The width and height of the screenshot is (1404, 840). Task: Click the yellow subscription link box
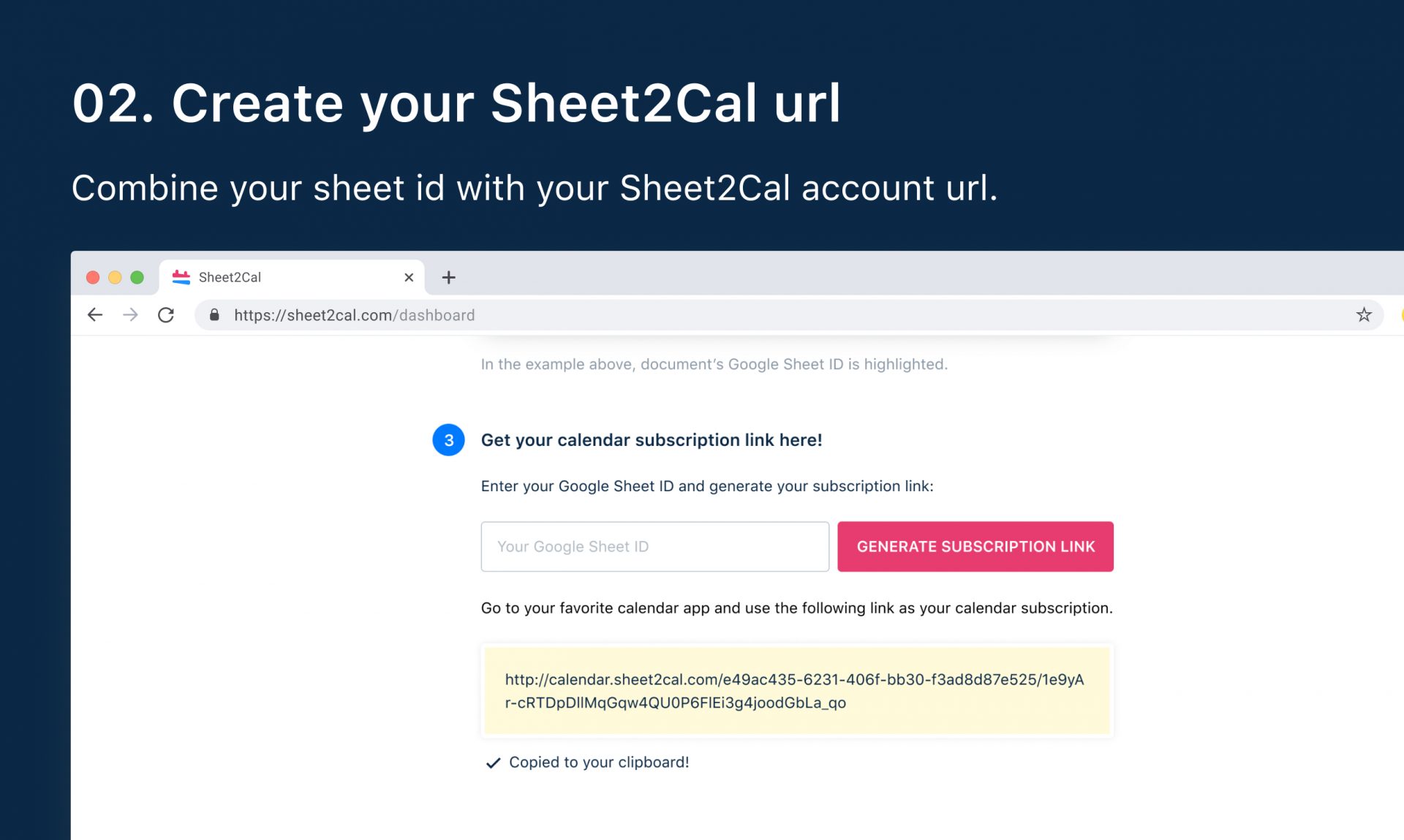pyautogui.click(x=797, y=691)
